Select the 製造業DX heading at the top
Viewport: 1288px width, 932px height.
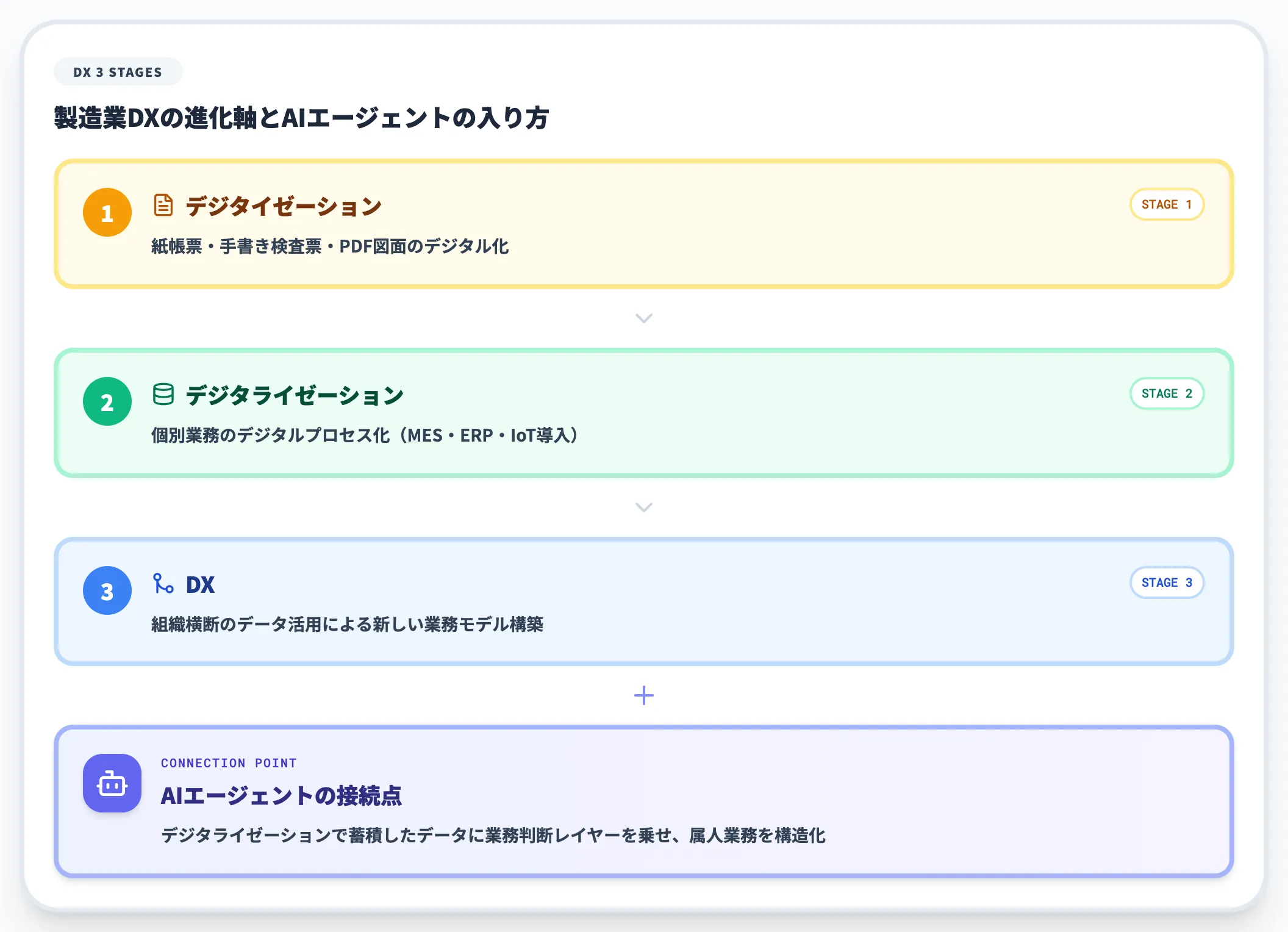click(301, 118)
